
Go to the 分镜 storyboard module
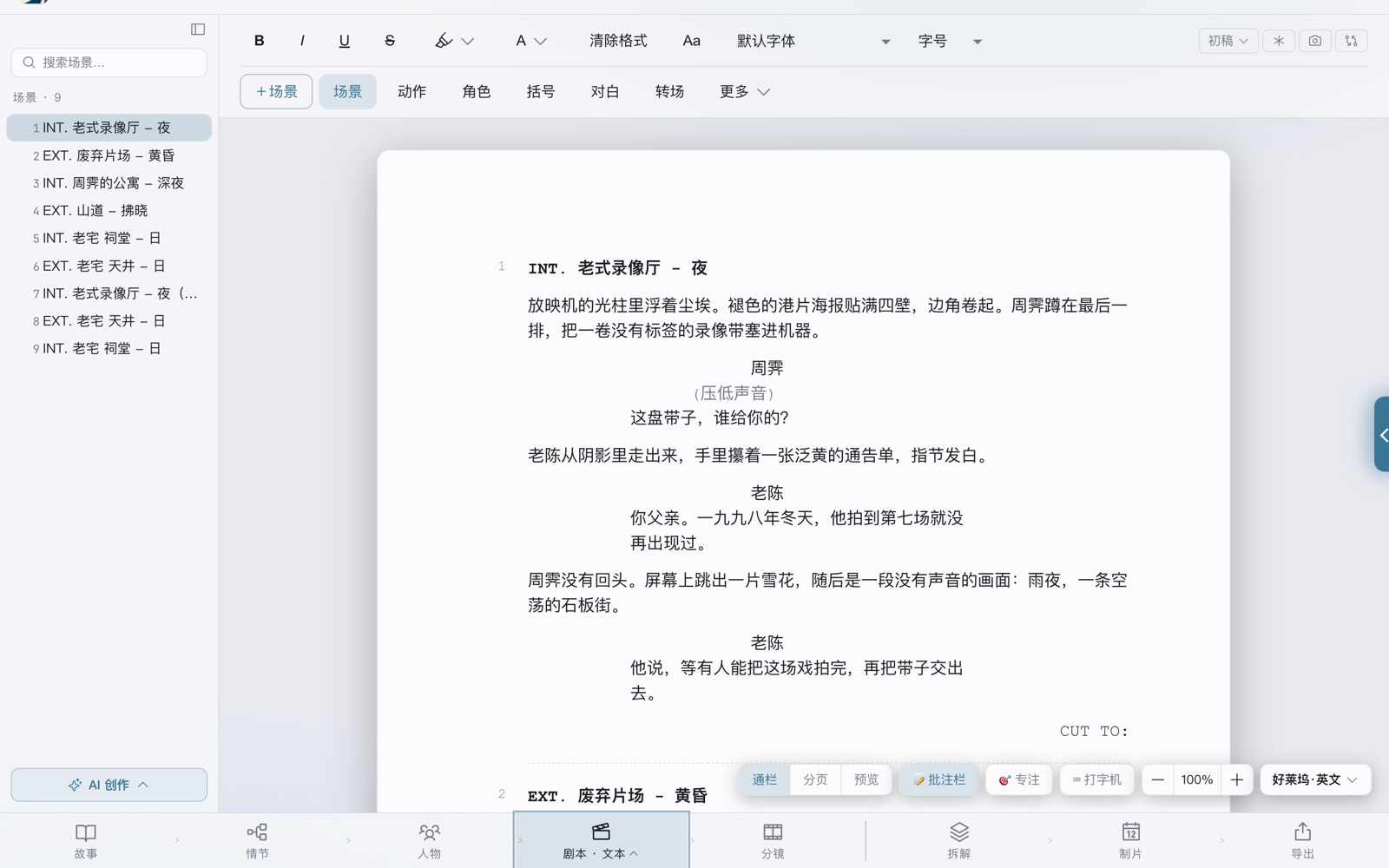pyautogui.click(x=773, y=841)
